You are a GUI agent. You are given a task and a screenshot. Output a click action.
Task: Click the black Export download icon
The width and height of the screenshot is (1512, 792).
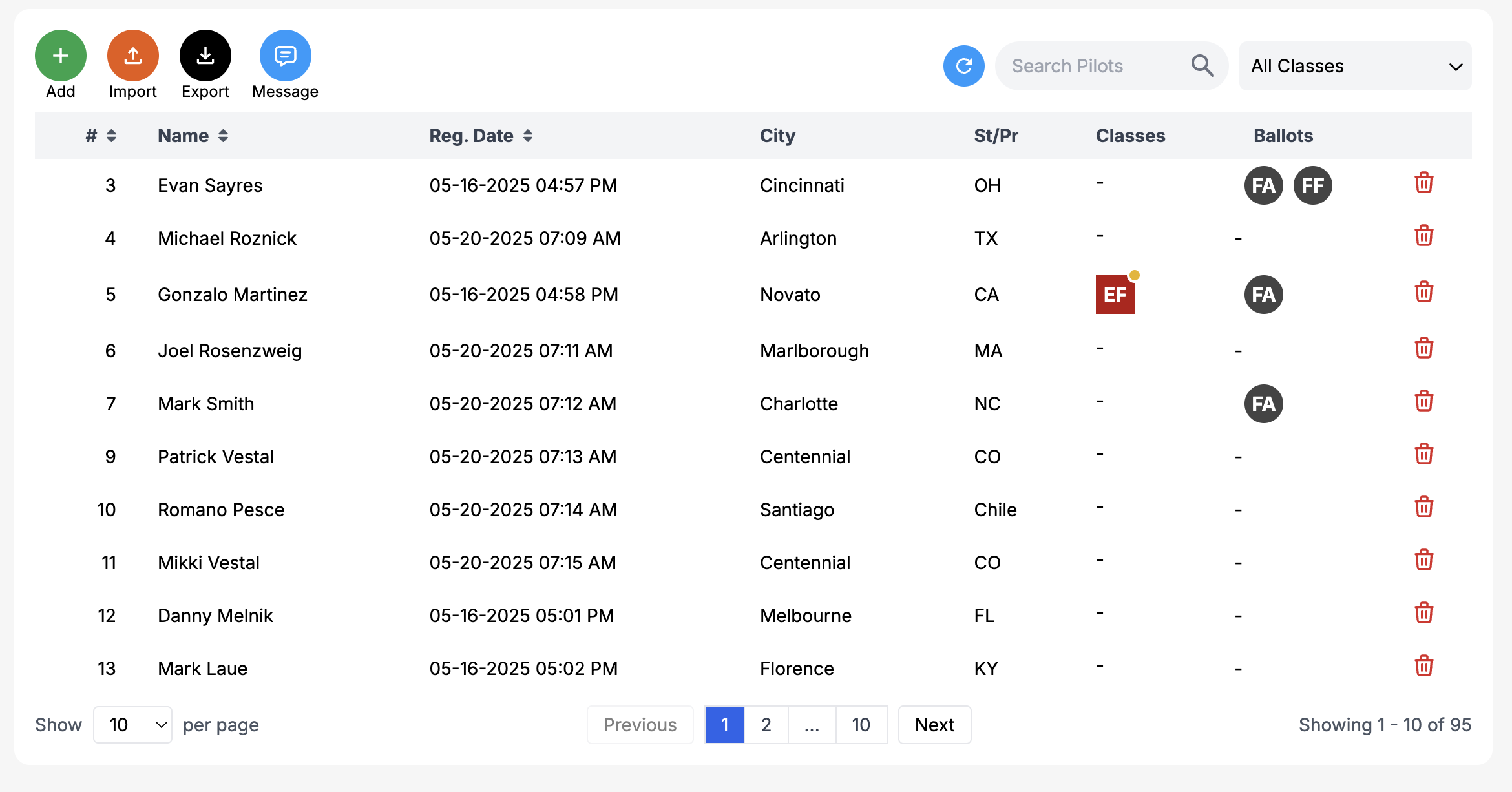tap(205, 56)
